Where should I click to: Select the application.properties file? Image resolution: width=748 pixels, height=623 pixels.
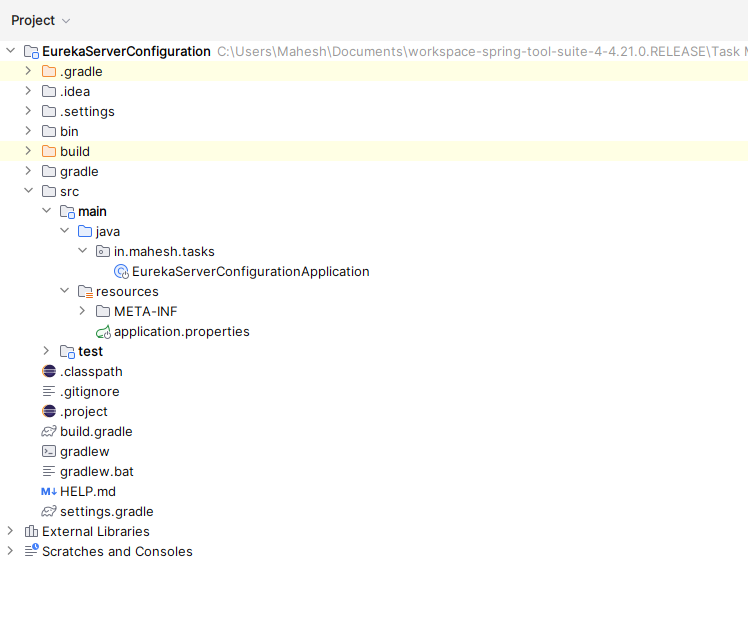click(182, 332)
